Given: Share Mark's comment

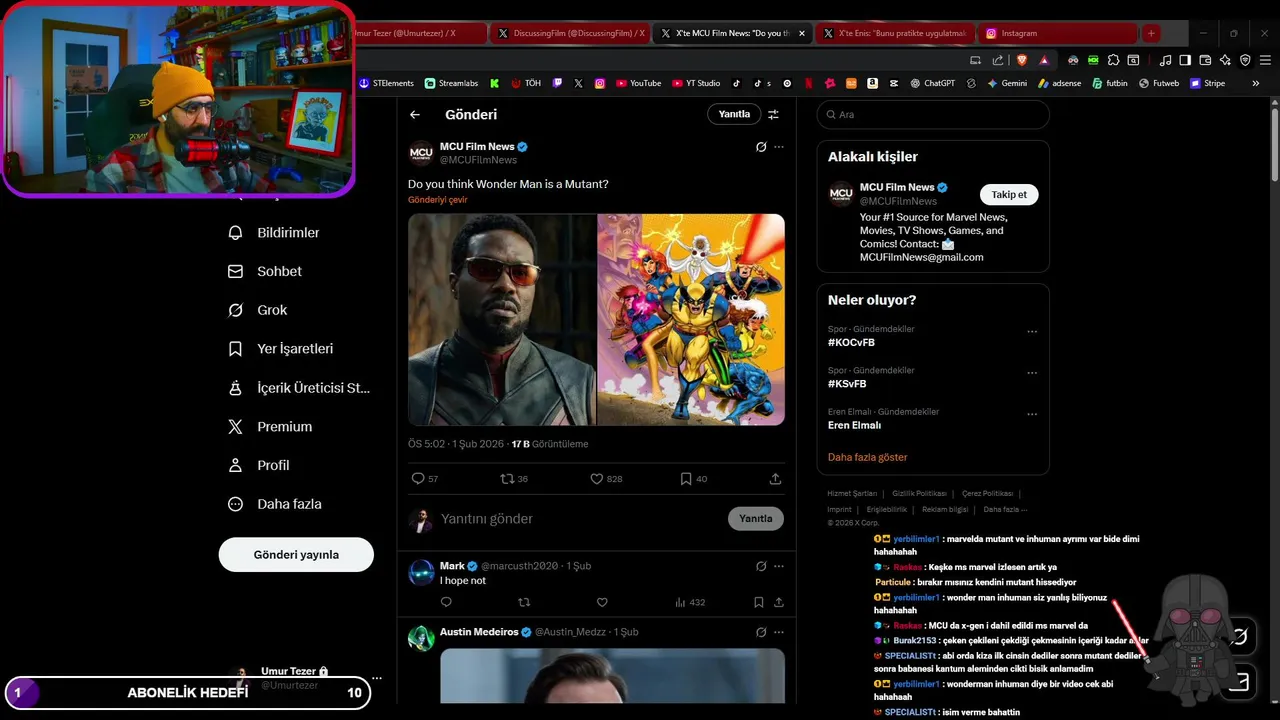Looking at the screenshot, I should point(779,602).
